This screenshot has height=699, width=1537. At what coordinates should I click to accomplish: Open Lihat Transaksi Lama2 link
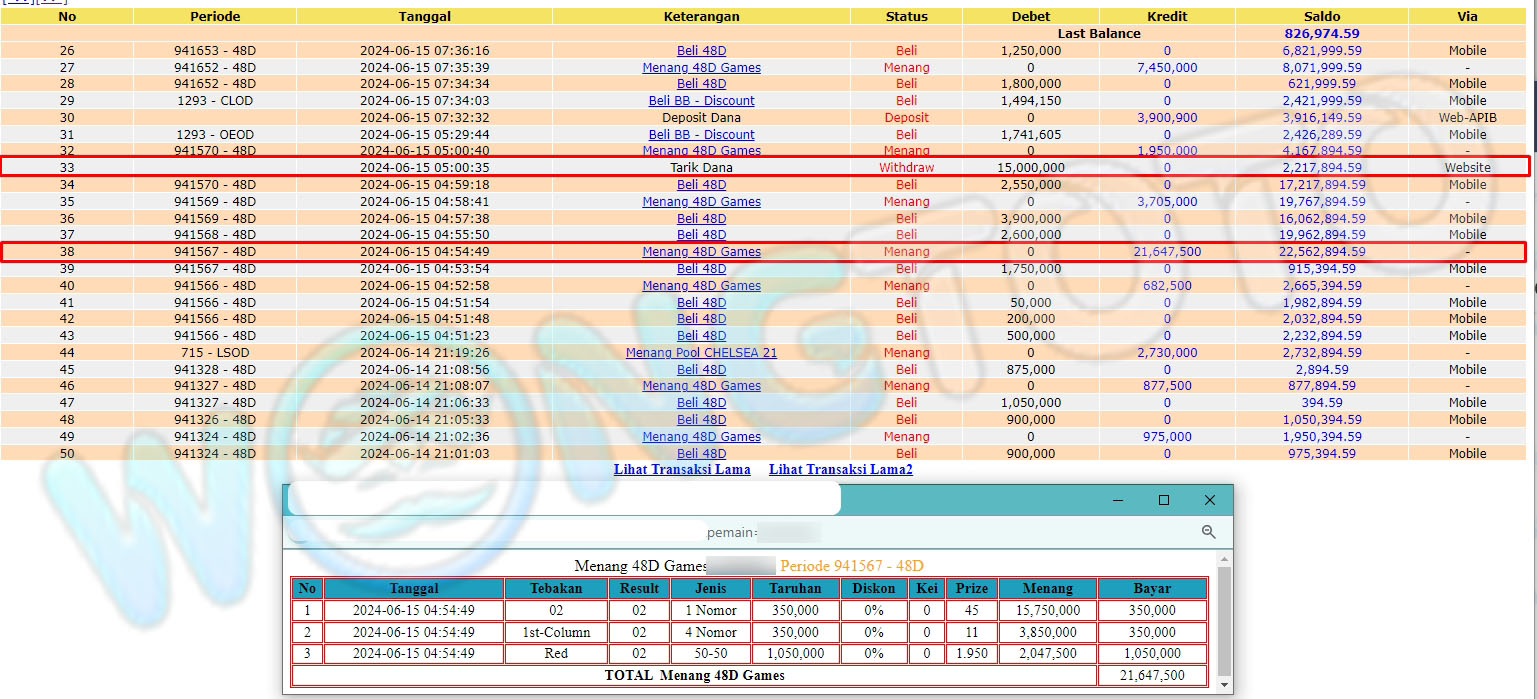coord(840,470)
